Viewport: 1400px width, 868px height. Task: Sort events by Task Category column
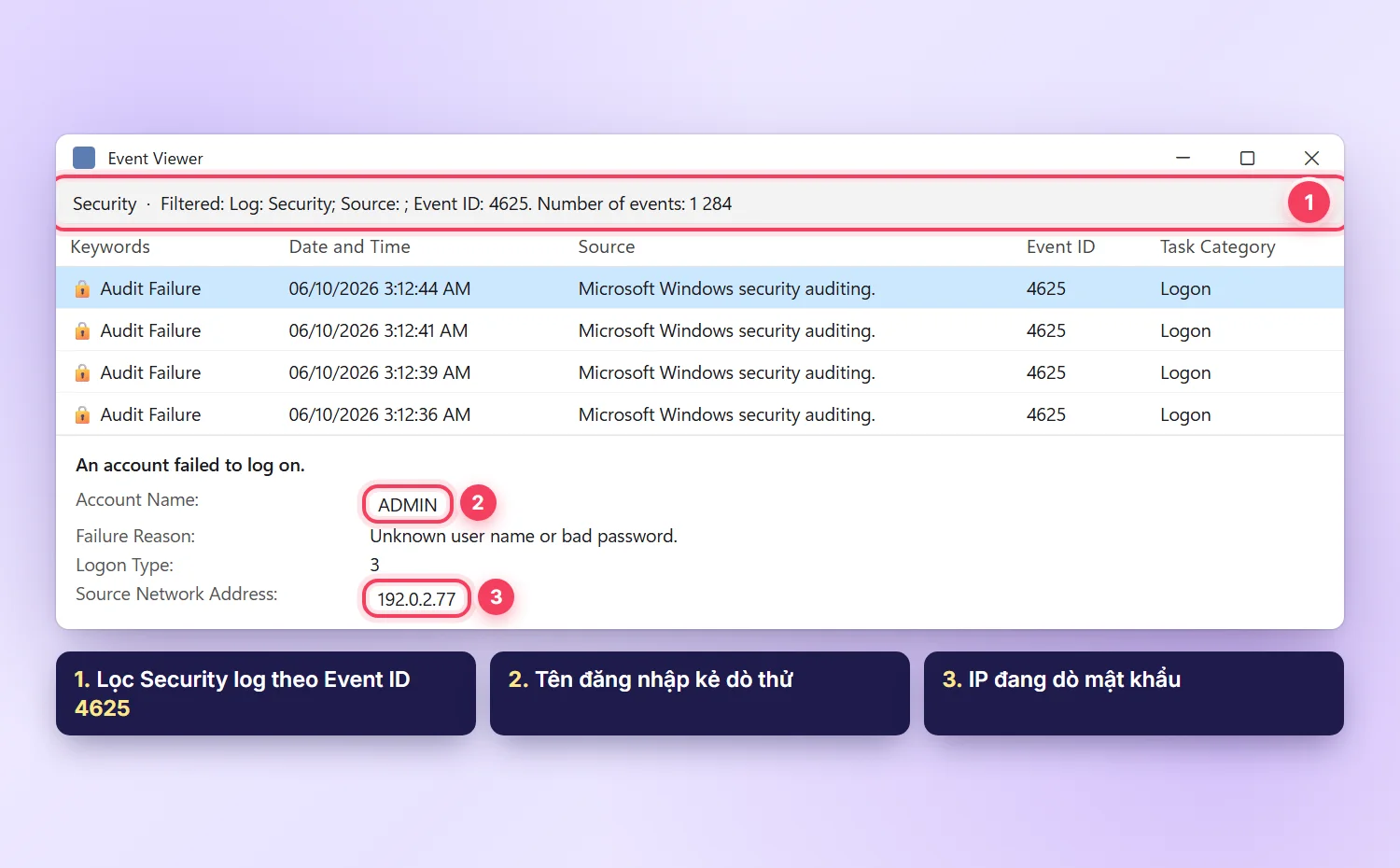click(x=1217, y=246)
